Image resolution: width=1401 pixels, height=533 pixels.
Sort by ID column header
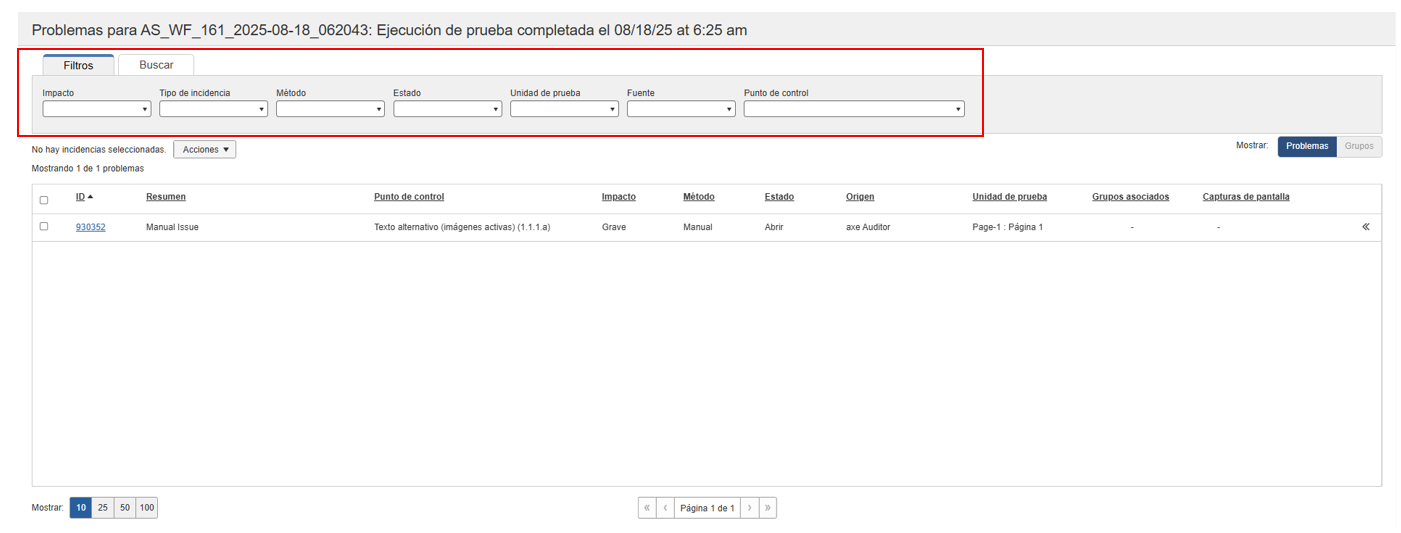[80, 197]
